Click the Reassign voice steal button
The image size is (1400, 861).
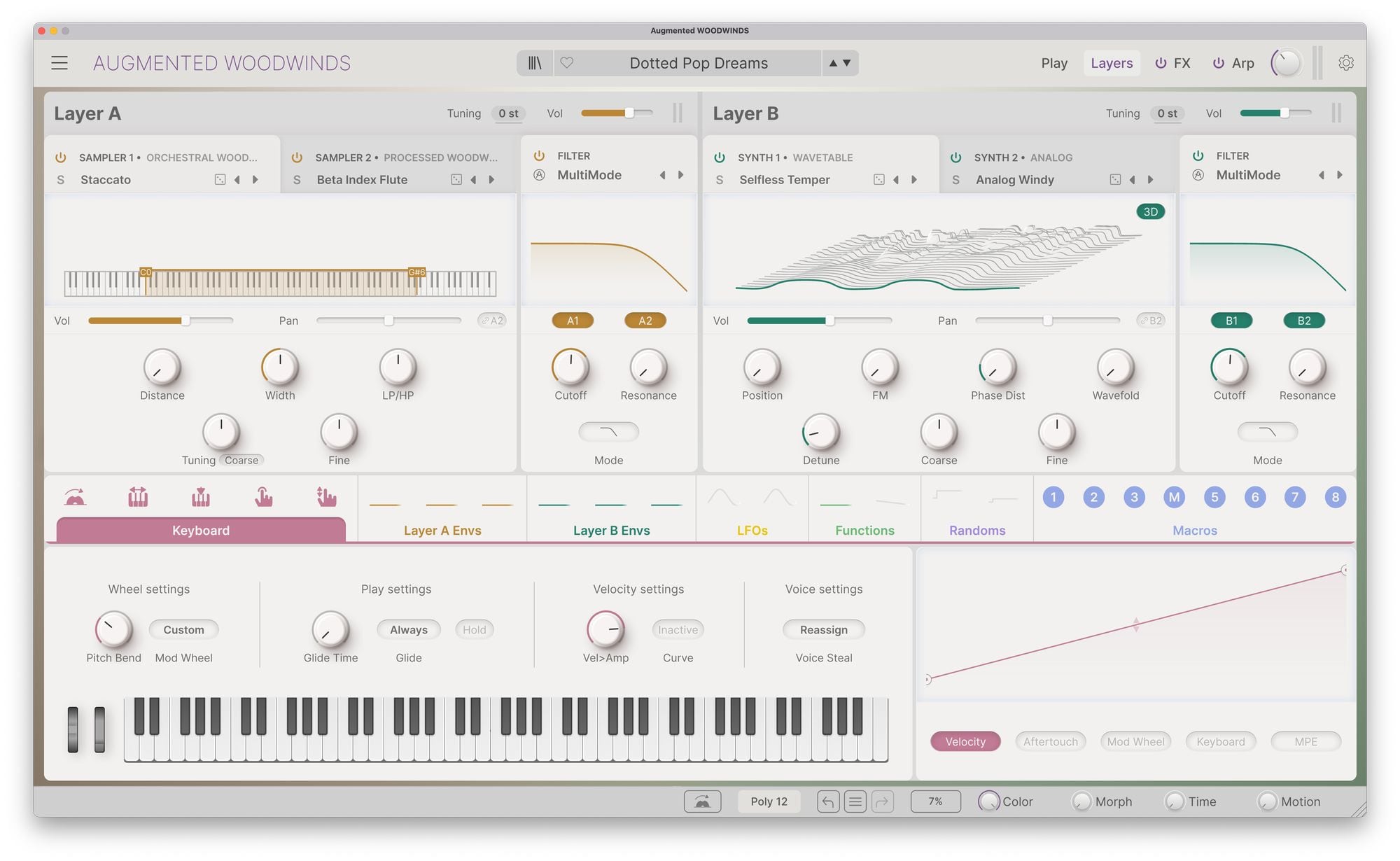coord(823,630)
